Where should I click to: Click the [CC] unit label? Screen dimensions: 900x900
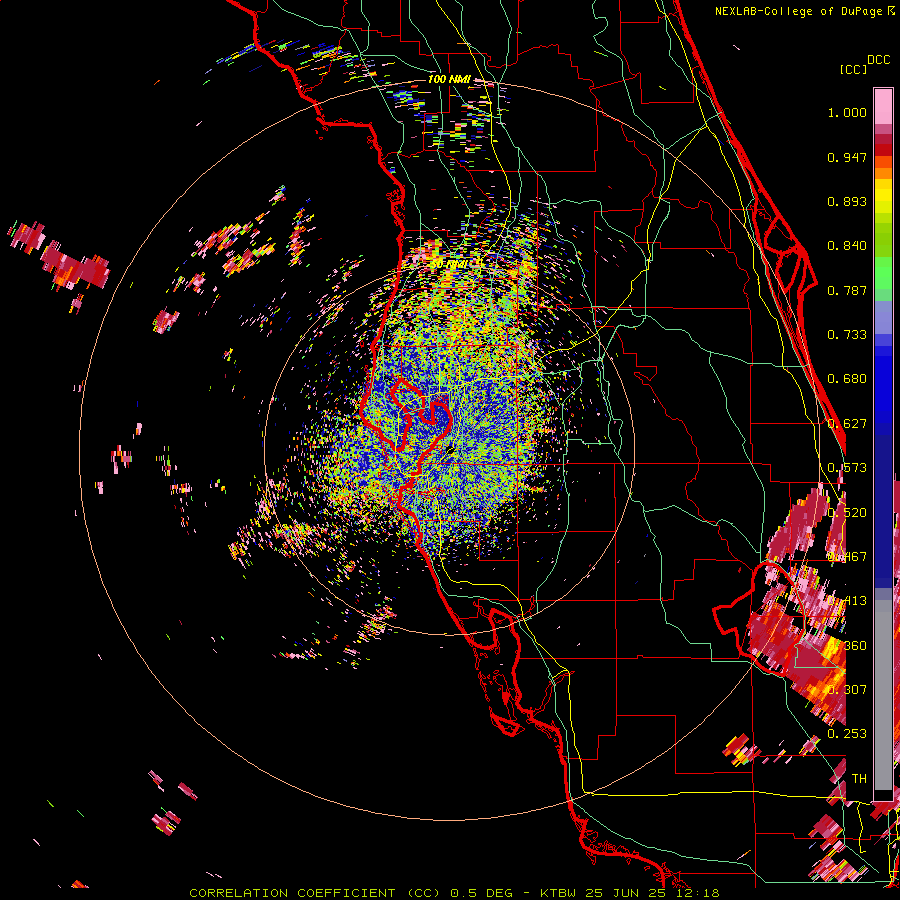pos(853,69)
